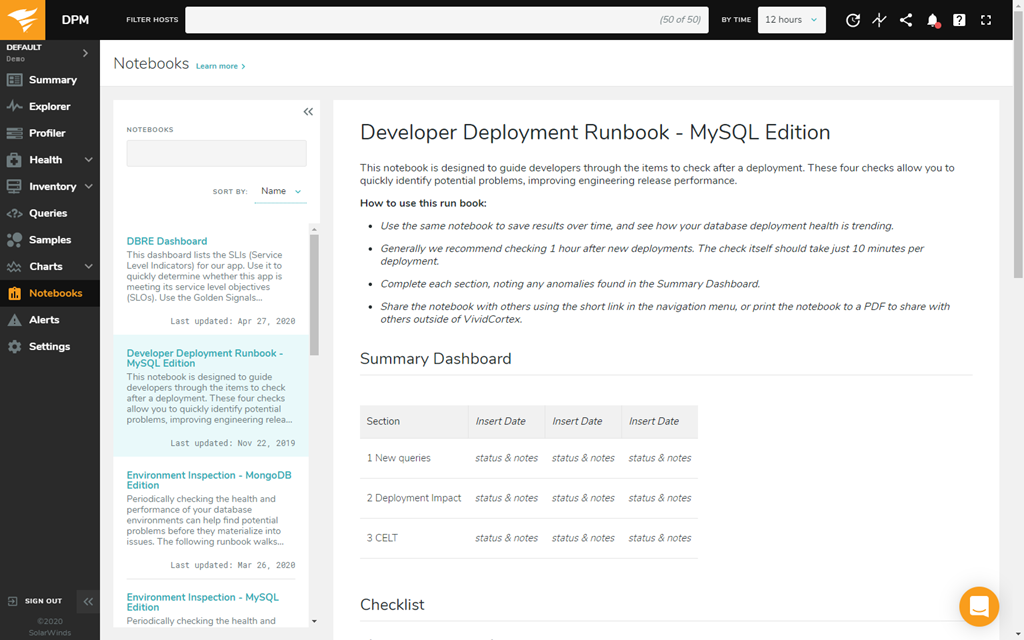The height and width of the screenshot is (640, 1024).
Task: Collapse the left navigation sidebar
Action: pos(88,601)
